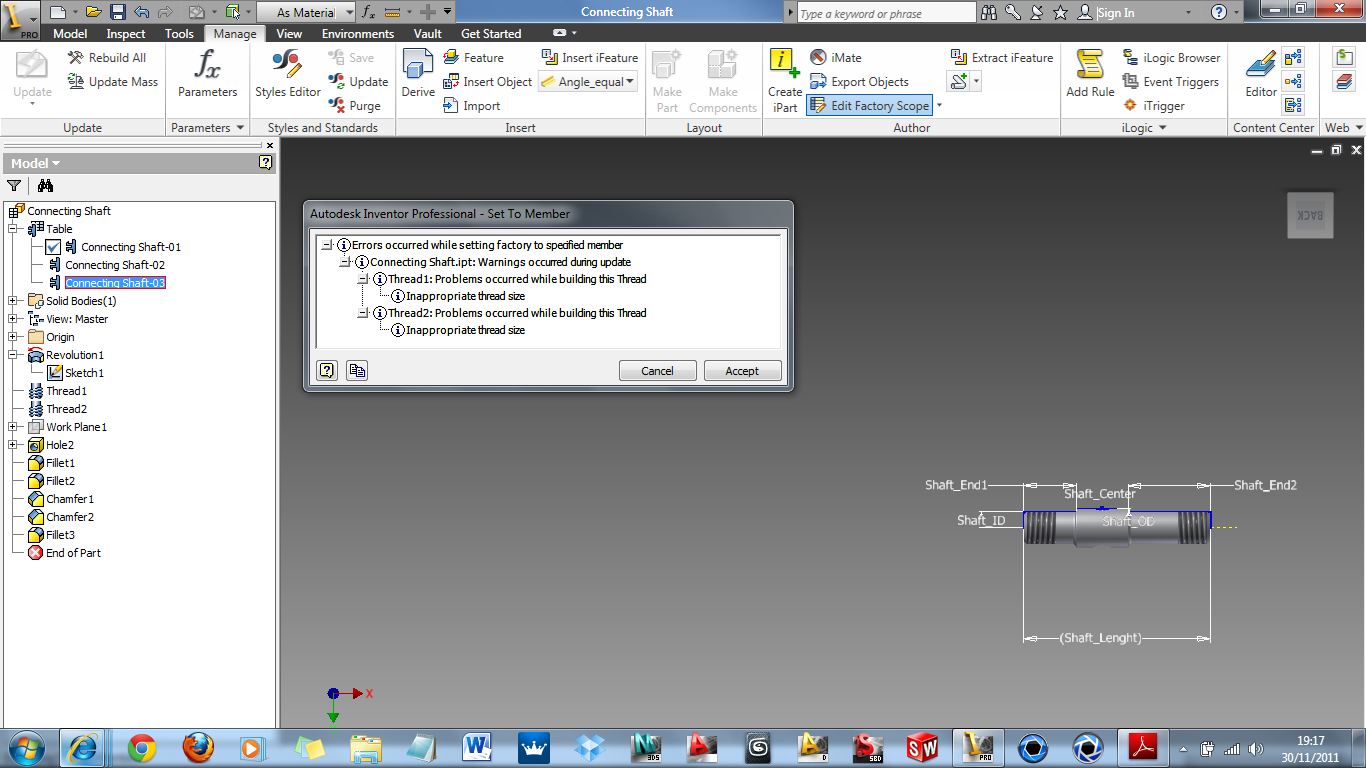Open the Parameters fx tool
1366x768 pixels.
coord(207,76)
